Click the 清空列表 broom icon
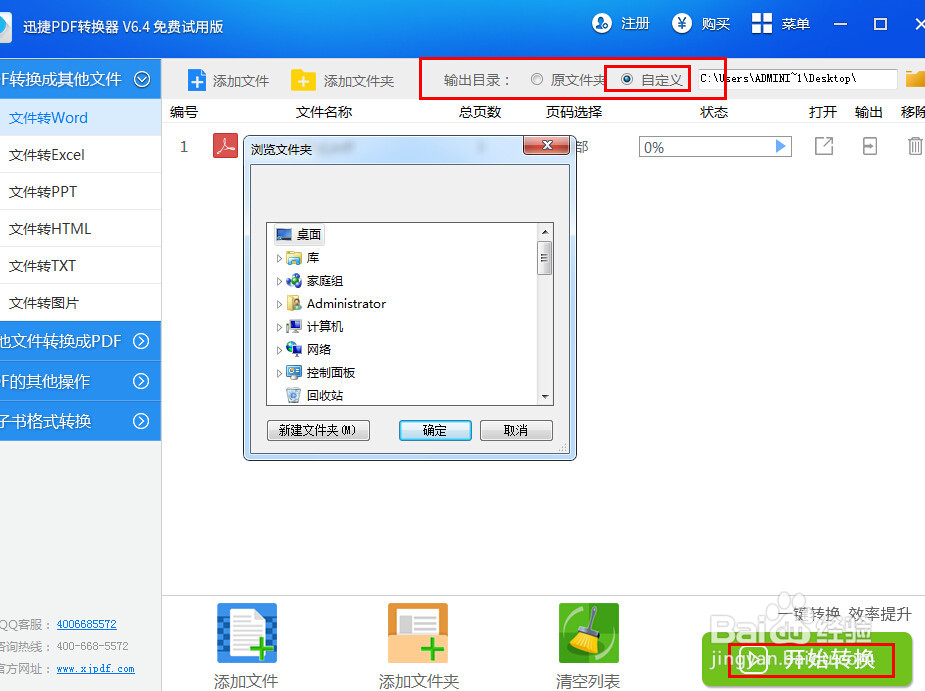Image resolution: width=925 pixels, height=691 pixels. tap(589, 633)
